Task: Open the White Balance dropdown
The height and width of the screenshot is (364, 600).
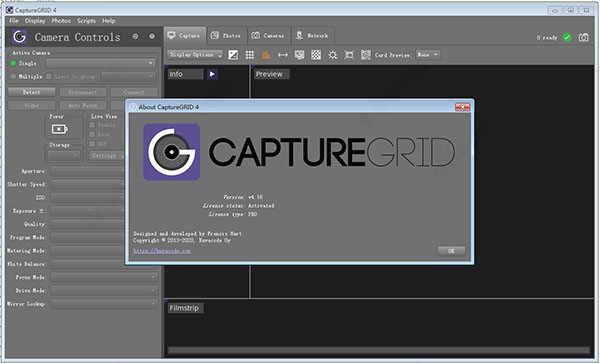Action: [x=88, y=264]
